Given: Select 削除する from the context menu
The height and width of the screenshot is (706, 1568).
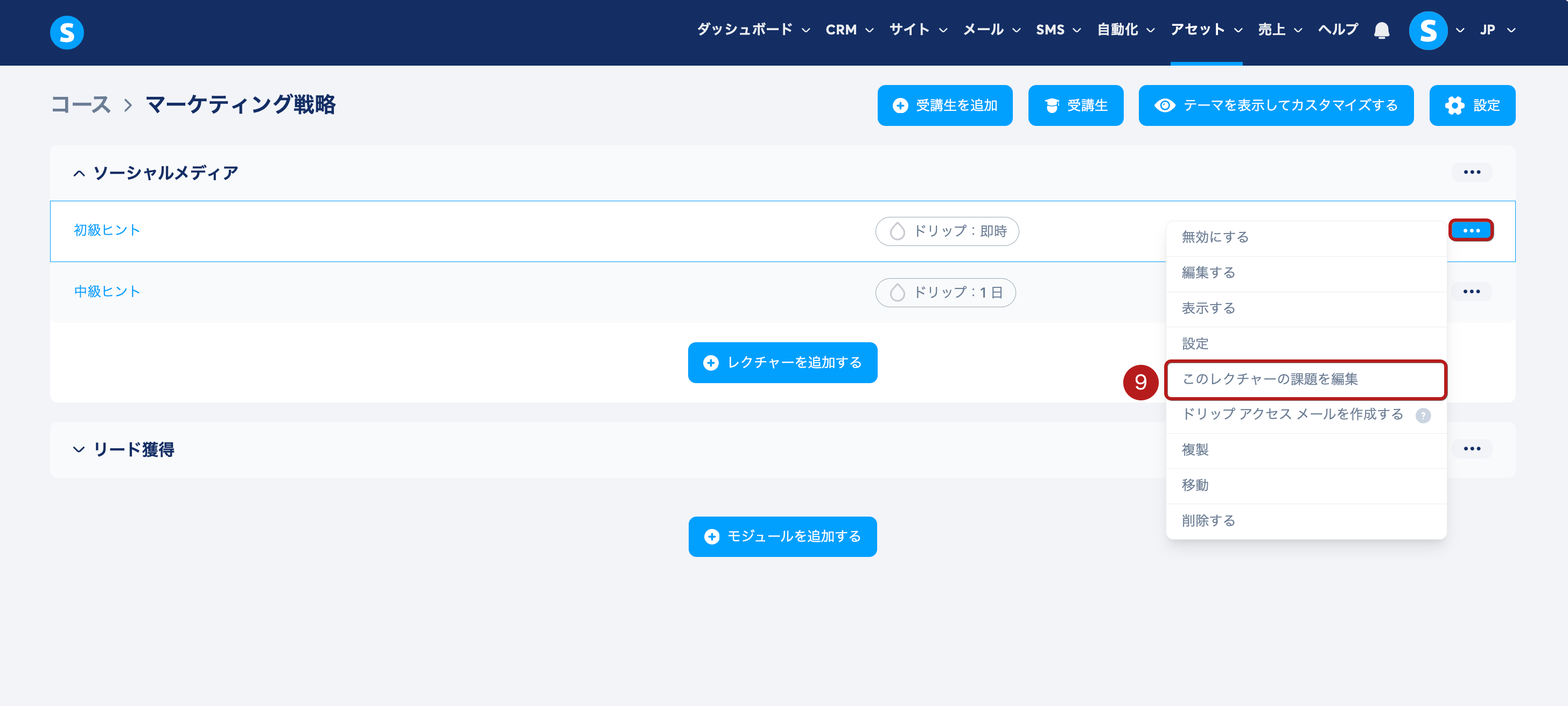Looking at the screenshot, I should tap(1306, 521).
